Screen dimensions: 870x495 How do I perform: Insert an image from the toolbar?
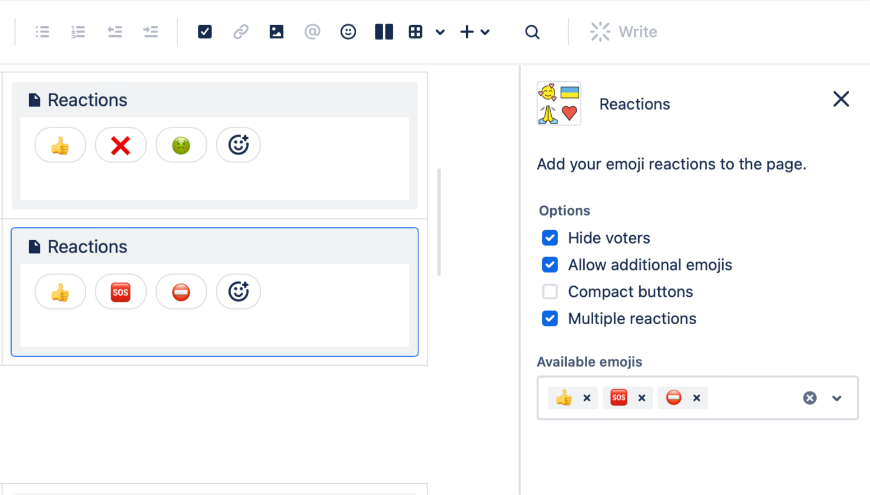[x=277, y=32]
